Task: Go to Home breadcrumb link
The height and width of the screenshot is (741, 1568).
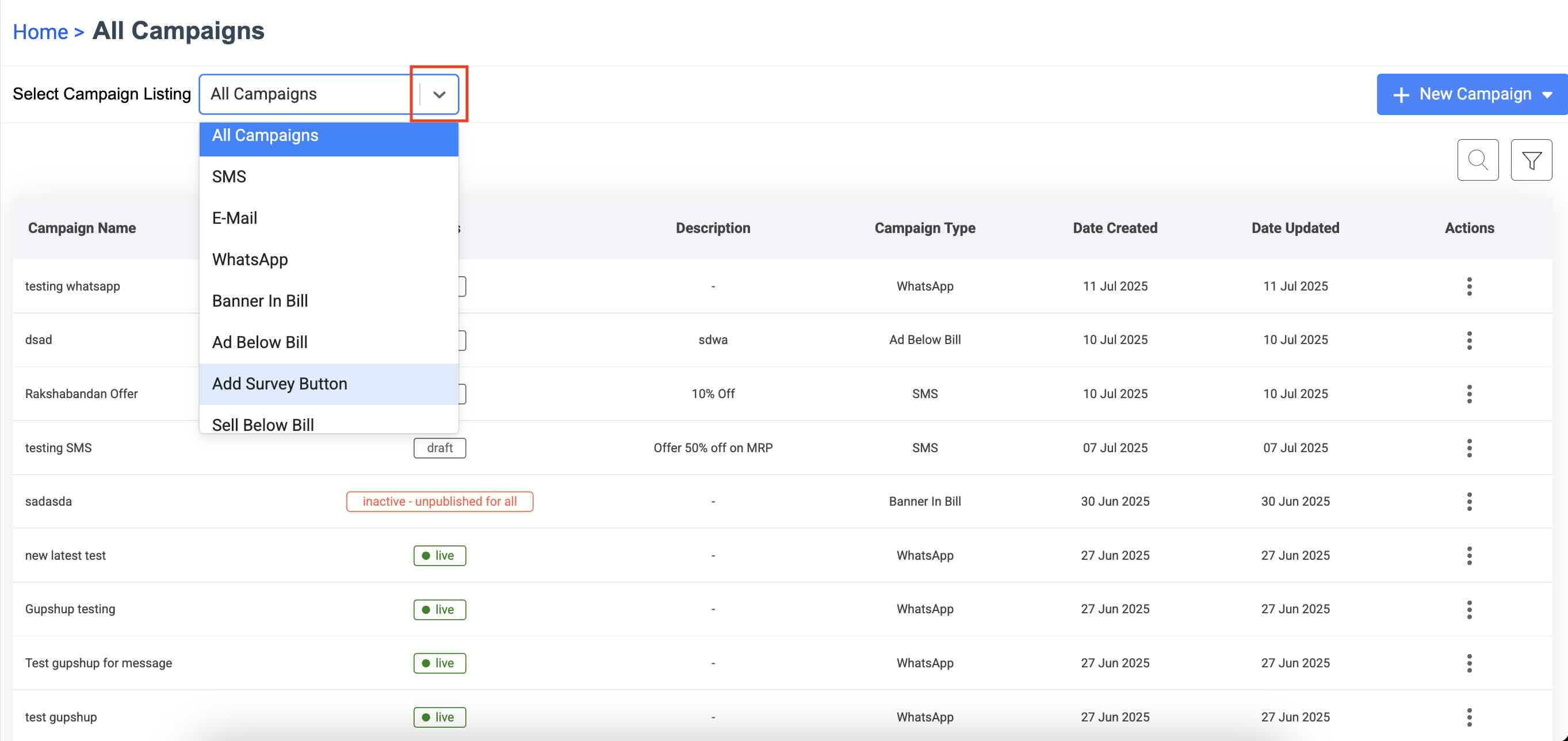Action: click(x=40, y=32)
